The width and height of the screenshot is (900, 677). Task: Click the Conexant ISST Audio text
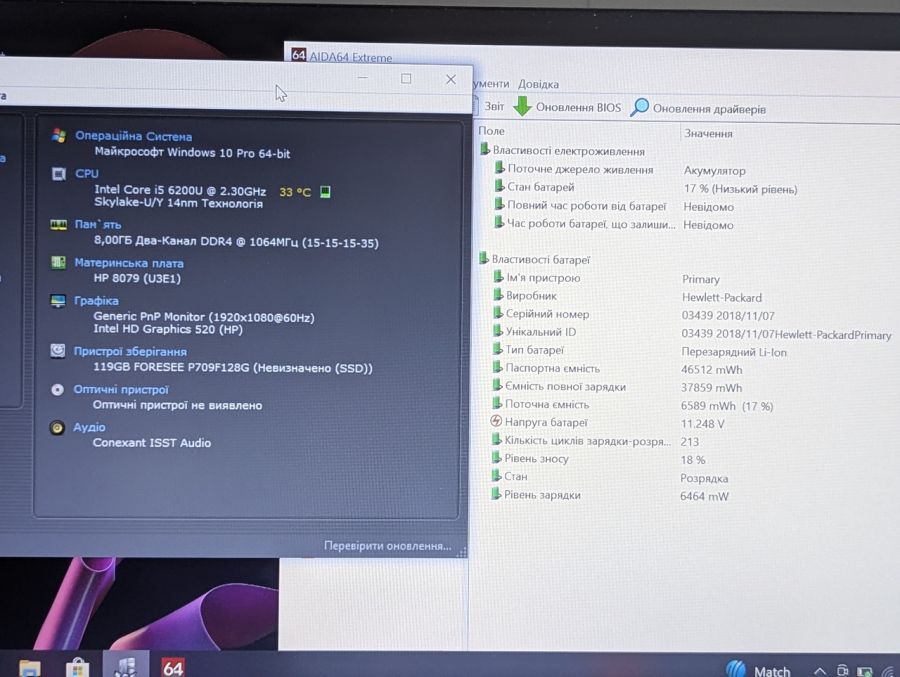coord(152,443)
